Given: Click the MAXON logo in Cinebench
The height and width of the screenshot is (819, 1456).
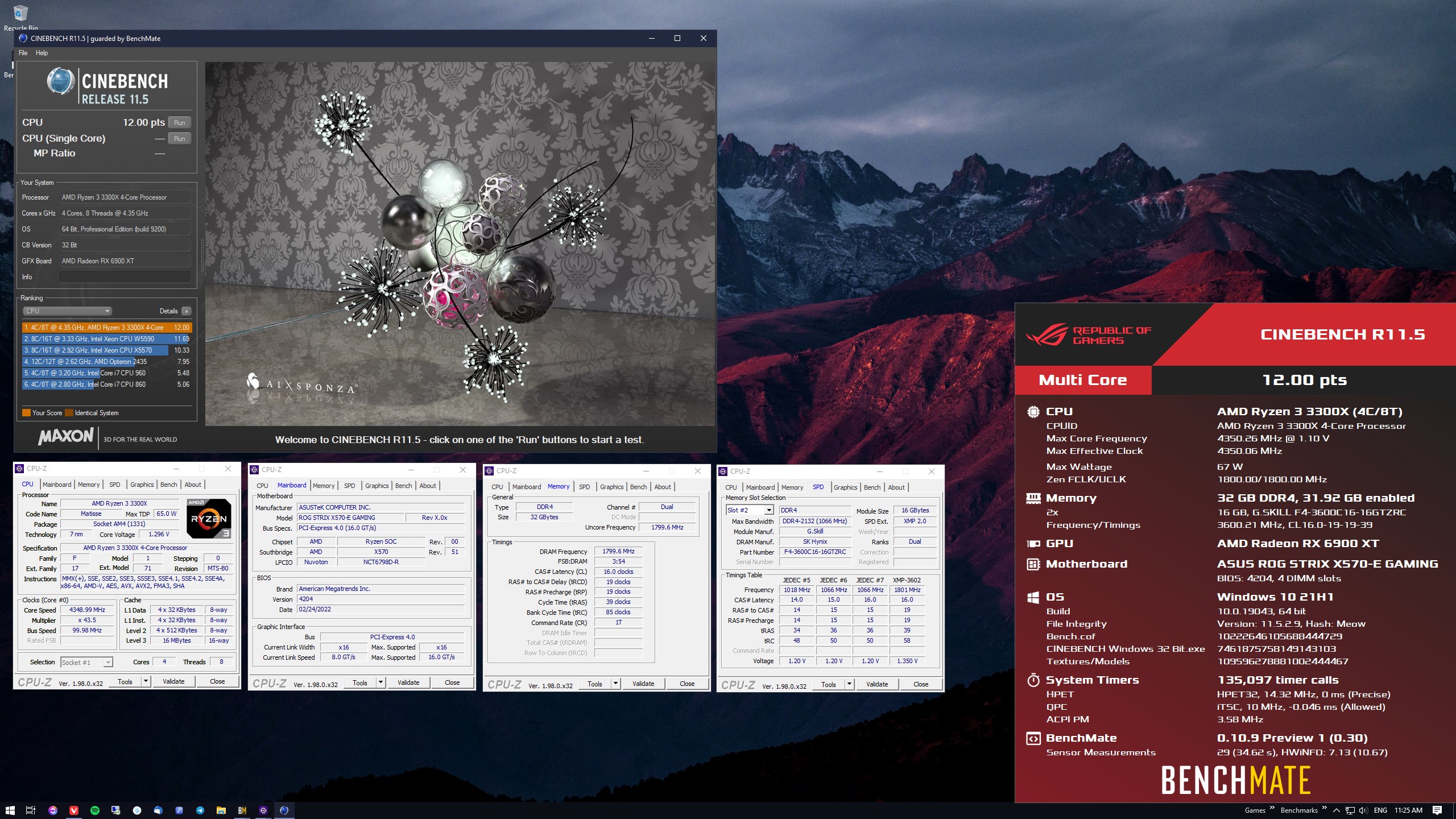Looking at the screenshot, I should [x=66, y=436].
